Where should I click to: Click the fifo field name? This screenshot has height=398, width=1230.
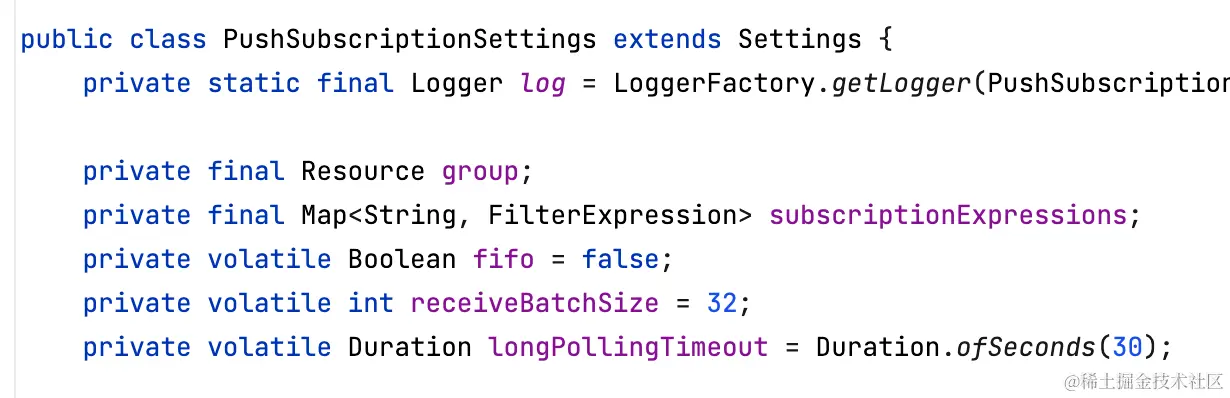pos(503,259)
